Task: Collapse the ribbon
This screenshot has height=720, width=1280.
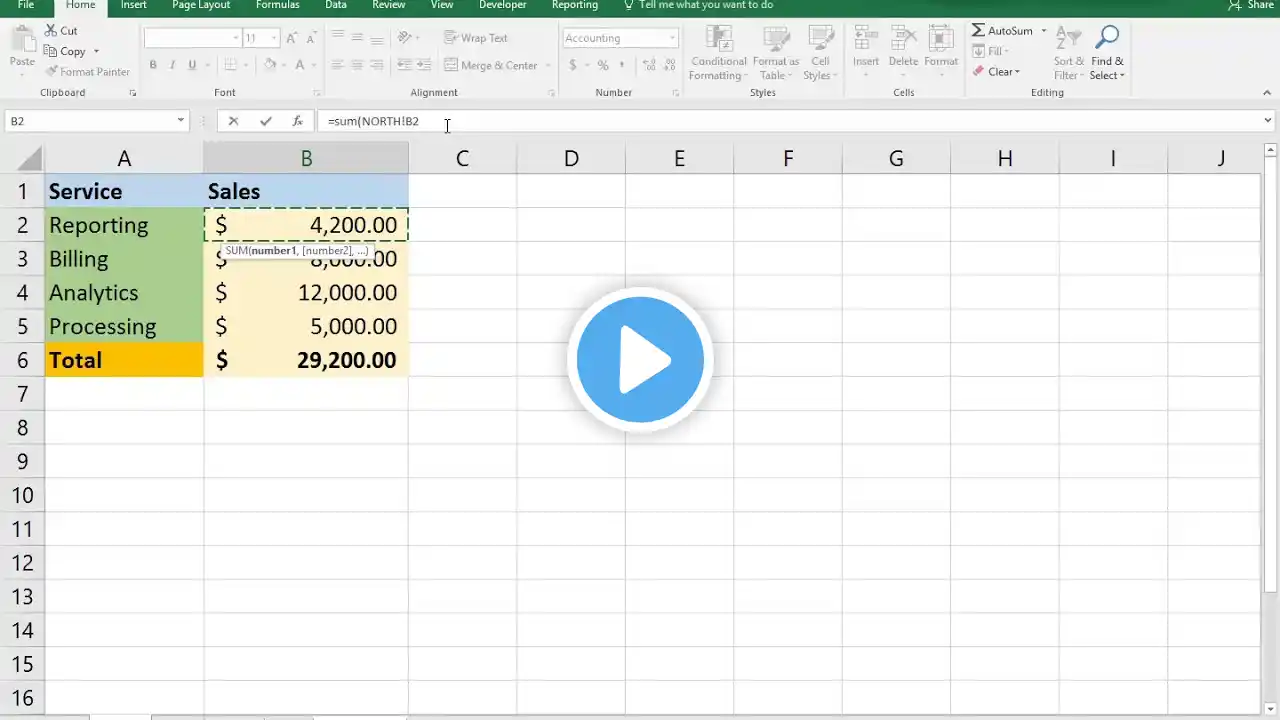Action: coord(1268,92)
